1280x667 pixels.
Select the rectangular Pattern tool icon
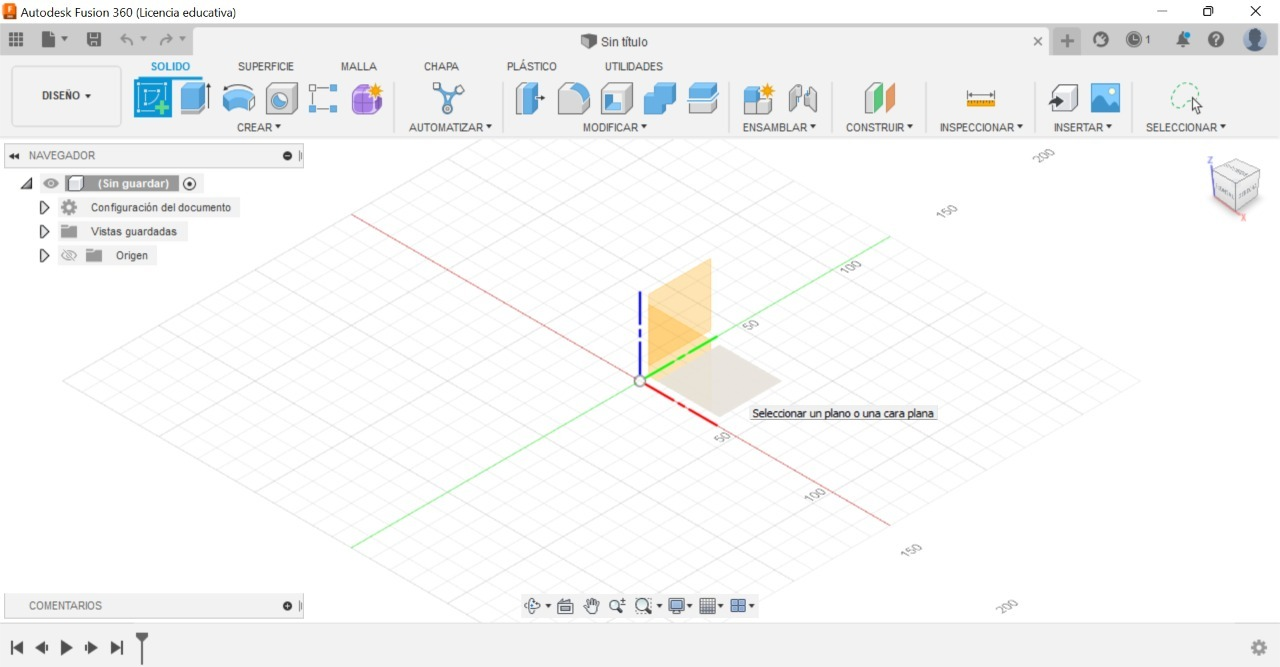tap(323, 98)
